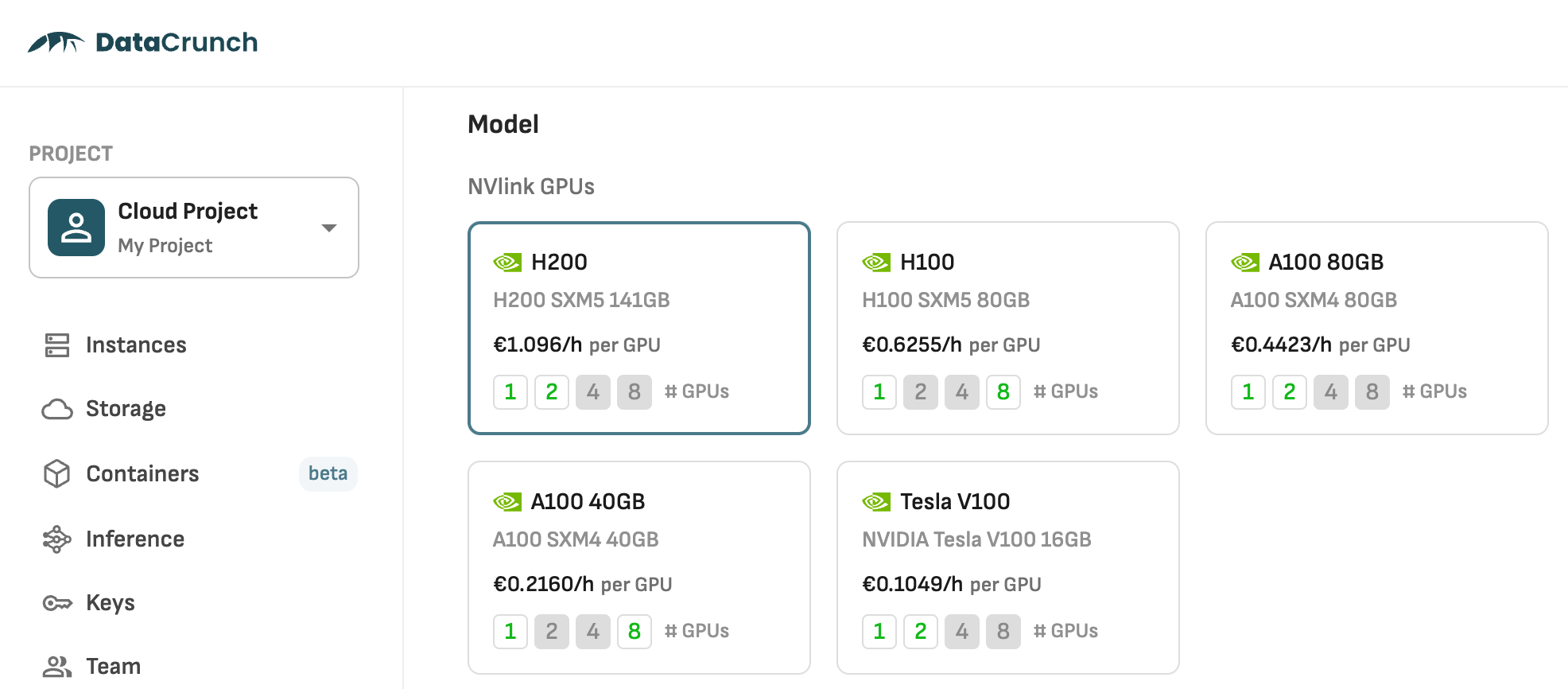
Task: Click the Cloud Project avatar icon
Action: pos(76,228)
